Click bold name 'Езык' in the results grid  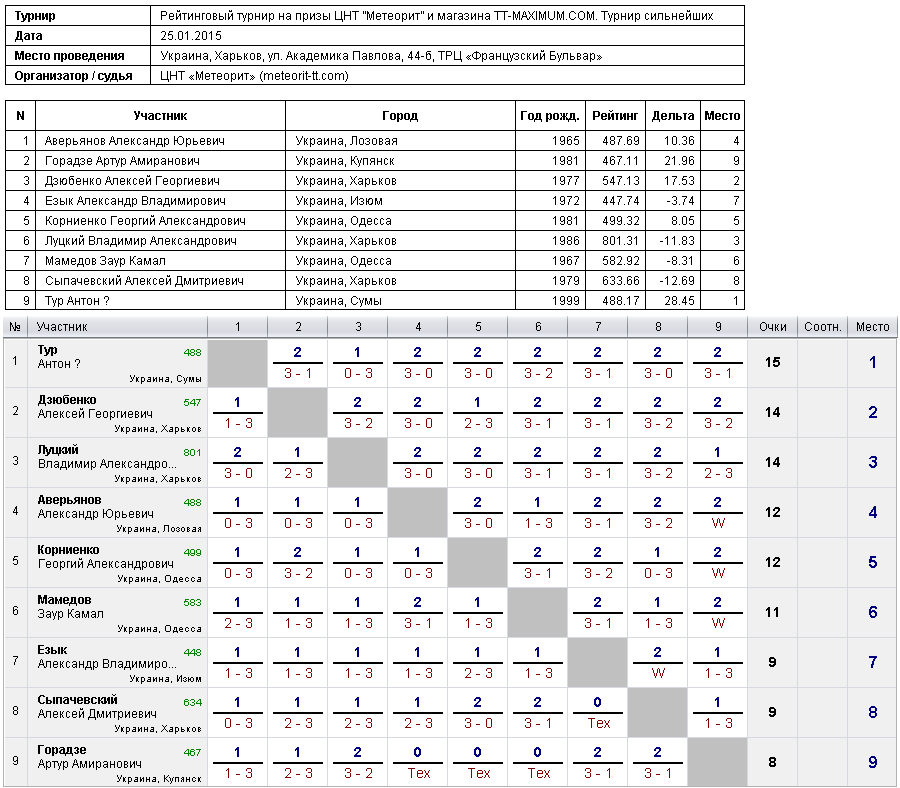(x=52, y=650)
